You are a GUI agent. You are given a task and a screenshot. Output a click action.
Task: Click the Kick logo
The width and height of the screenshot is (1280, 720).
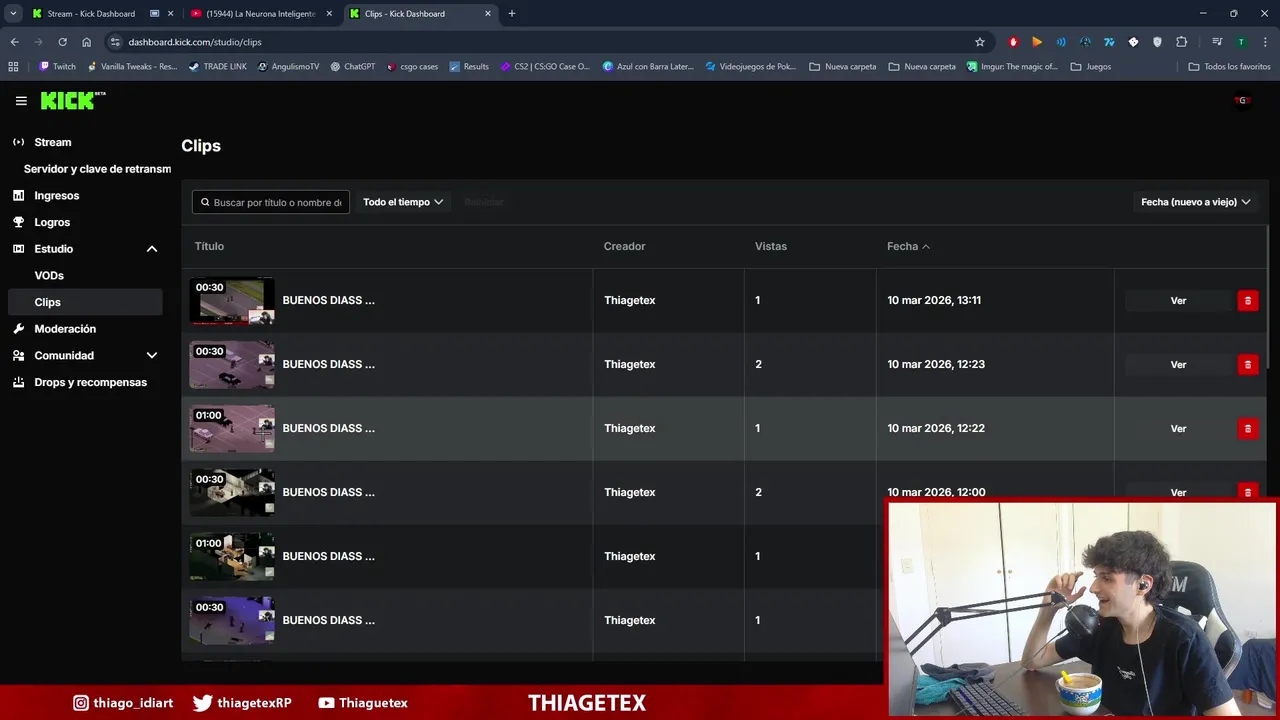[x=72, y=100]
